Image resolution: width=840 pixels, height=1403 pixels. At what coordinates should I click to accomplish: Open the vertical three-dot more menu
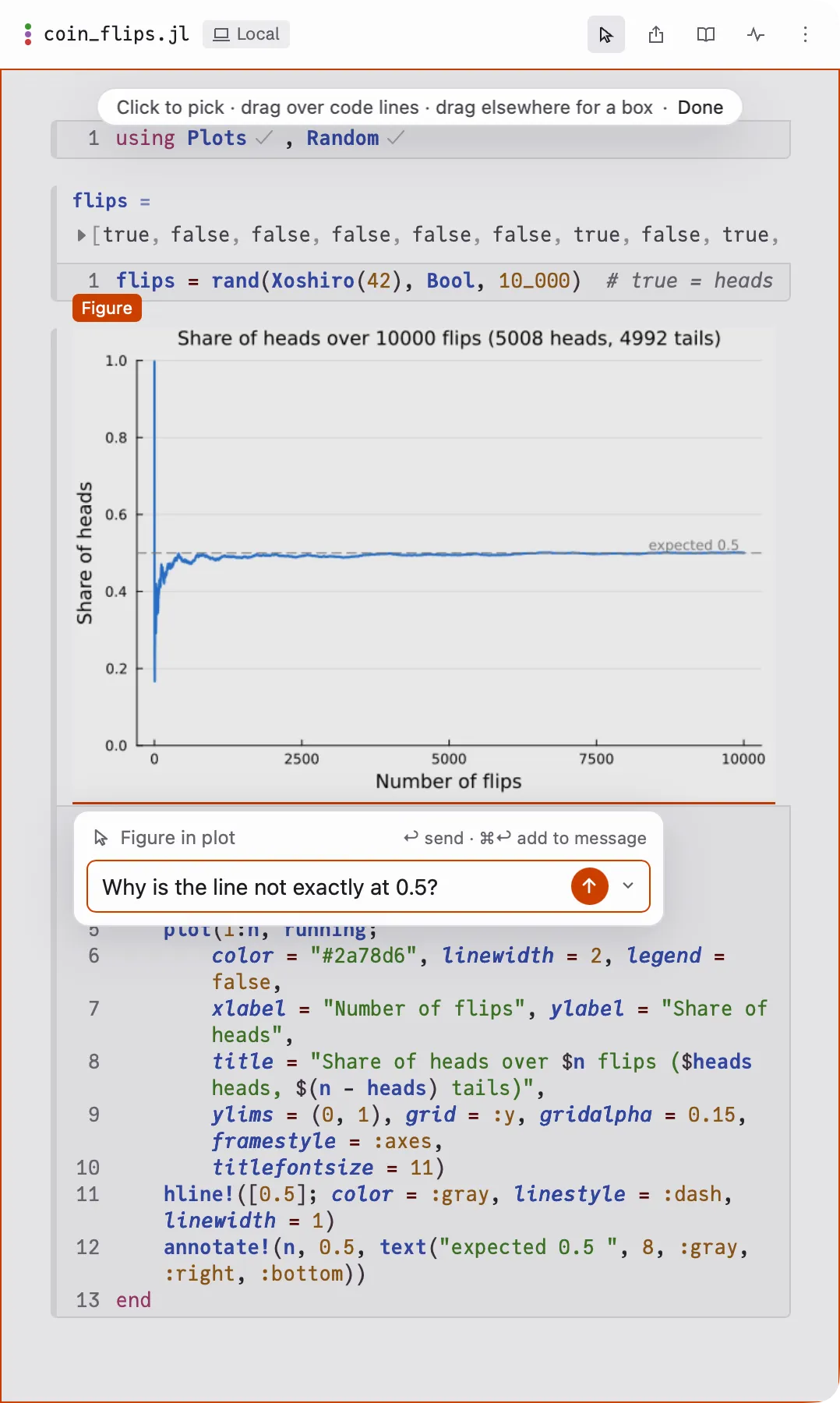point(805,34)
